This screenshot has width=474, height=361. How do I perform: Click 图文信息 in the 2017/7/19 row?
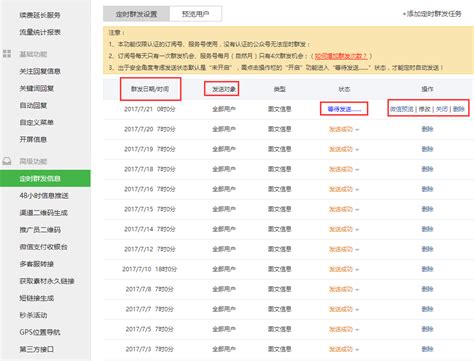click(x=280, y=149)
